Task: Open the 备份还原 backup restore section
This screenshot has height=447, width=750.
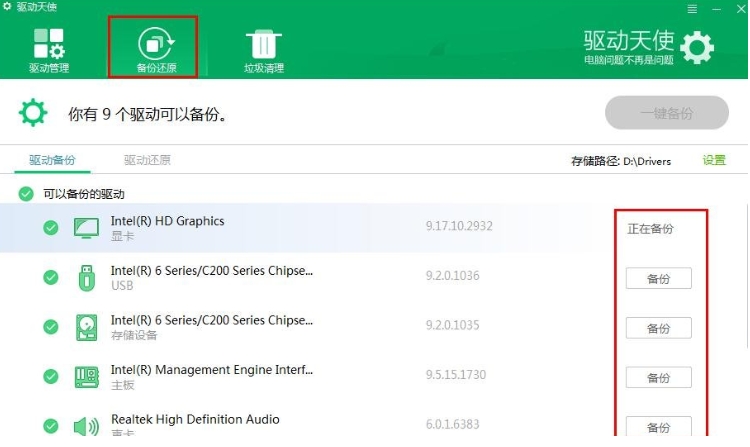Action: point(156,51)
